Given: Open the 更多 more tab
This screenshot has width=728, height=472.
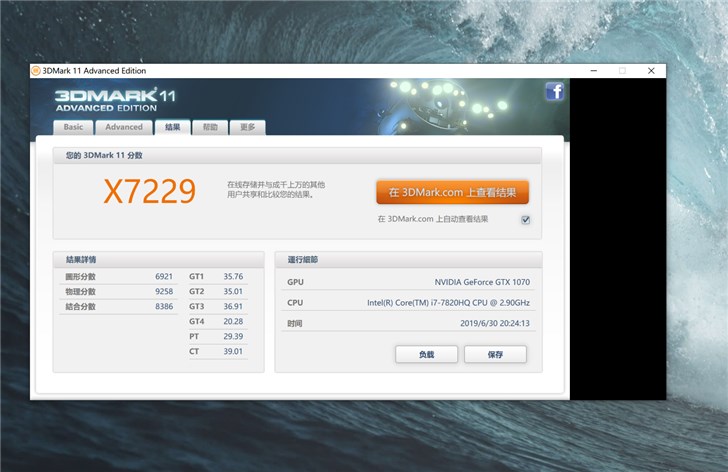Looking at the screenshot, I should [x=247, y=127].
